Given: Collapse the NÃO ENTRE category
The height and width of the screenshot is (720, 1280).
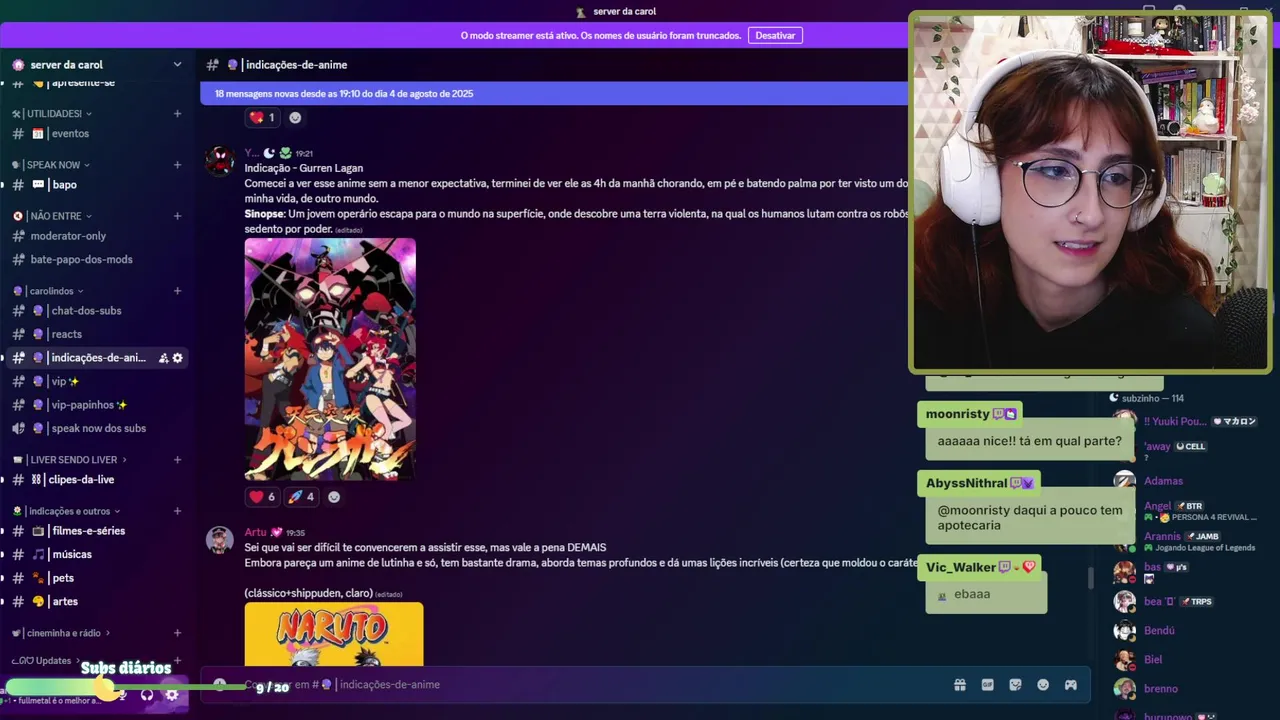Looking at the screenshot, I should pos(52,216).
